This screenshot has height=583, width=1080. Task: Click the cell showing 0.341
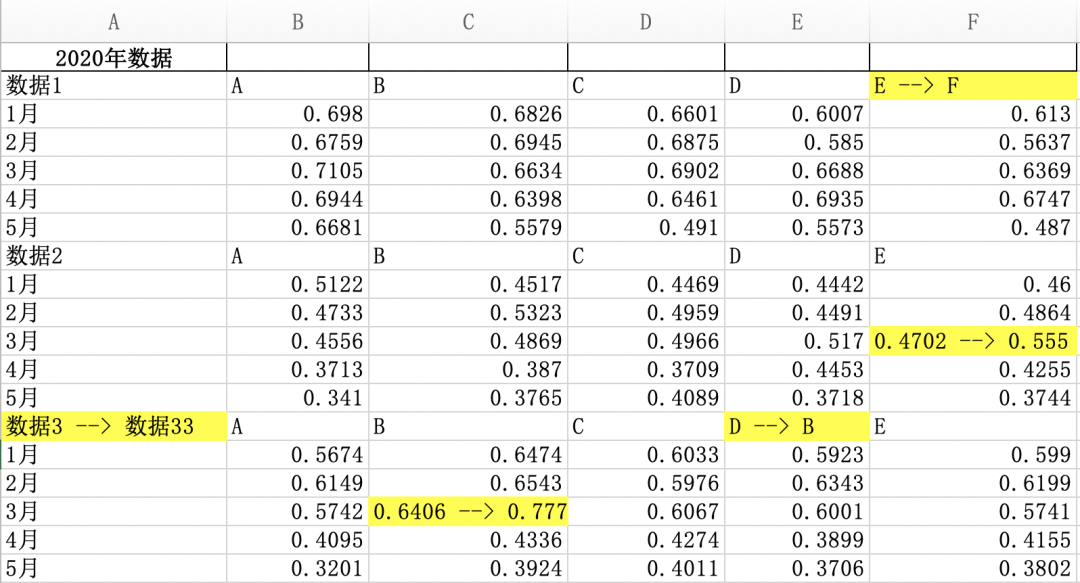point(298,398)
